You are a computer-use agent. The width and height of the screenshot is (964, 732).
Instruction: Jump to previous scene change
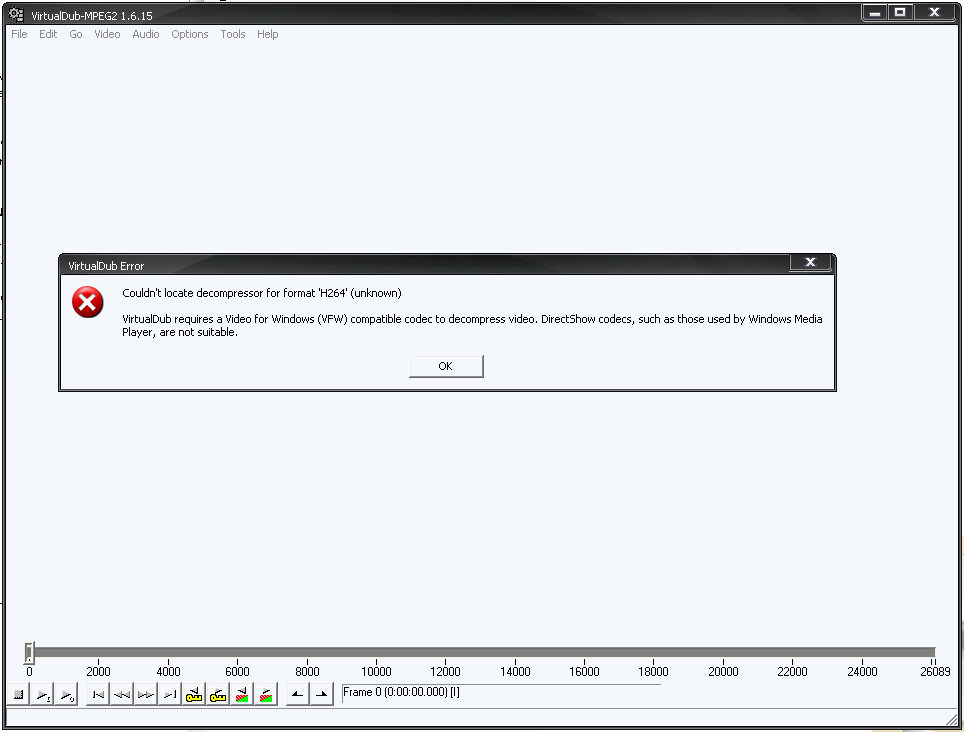point(242,695)
